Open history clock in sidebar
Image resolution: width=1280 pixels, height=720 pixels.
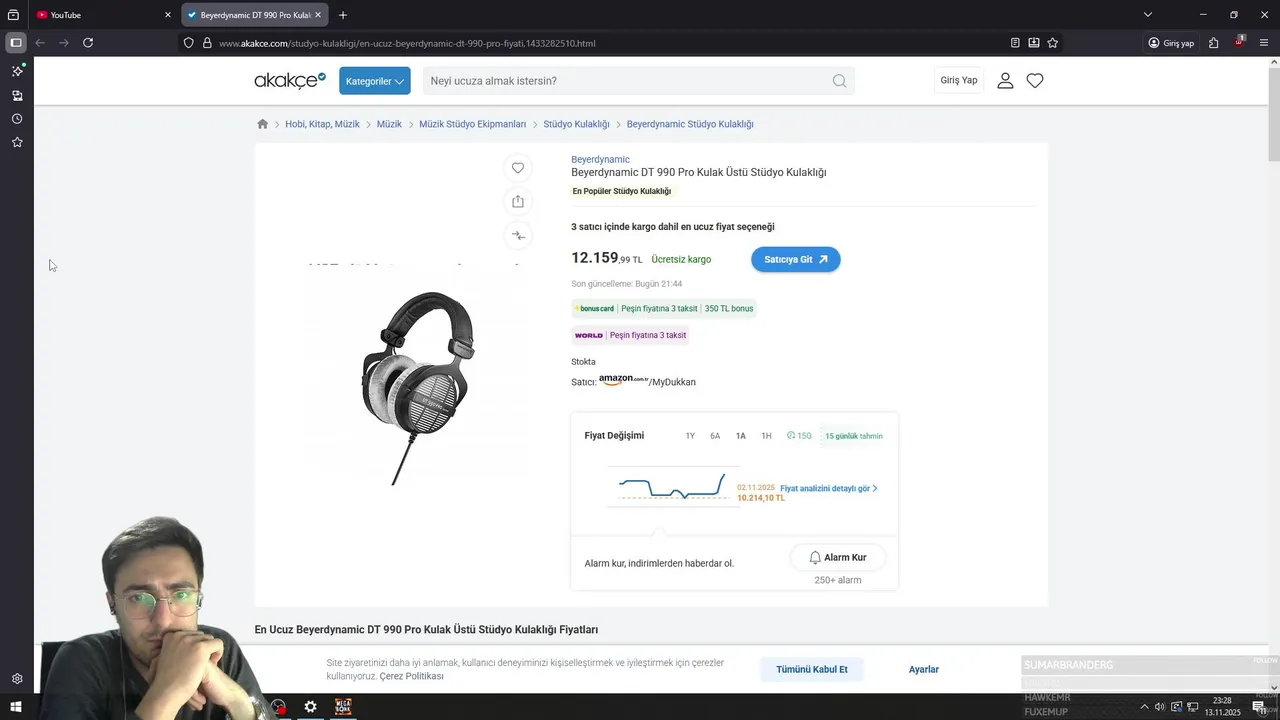[17, 119]
